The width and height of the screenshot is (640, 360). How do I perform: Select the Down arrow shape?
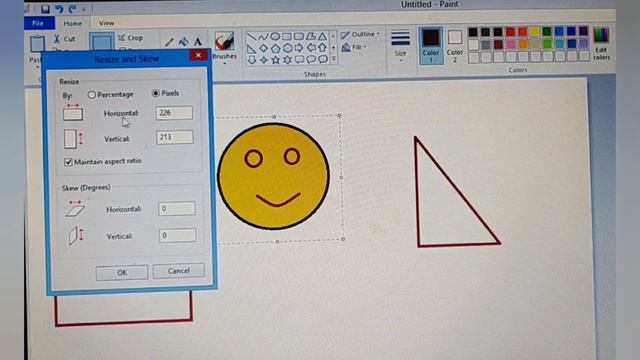252,60
